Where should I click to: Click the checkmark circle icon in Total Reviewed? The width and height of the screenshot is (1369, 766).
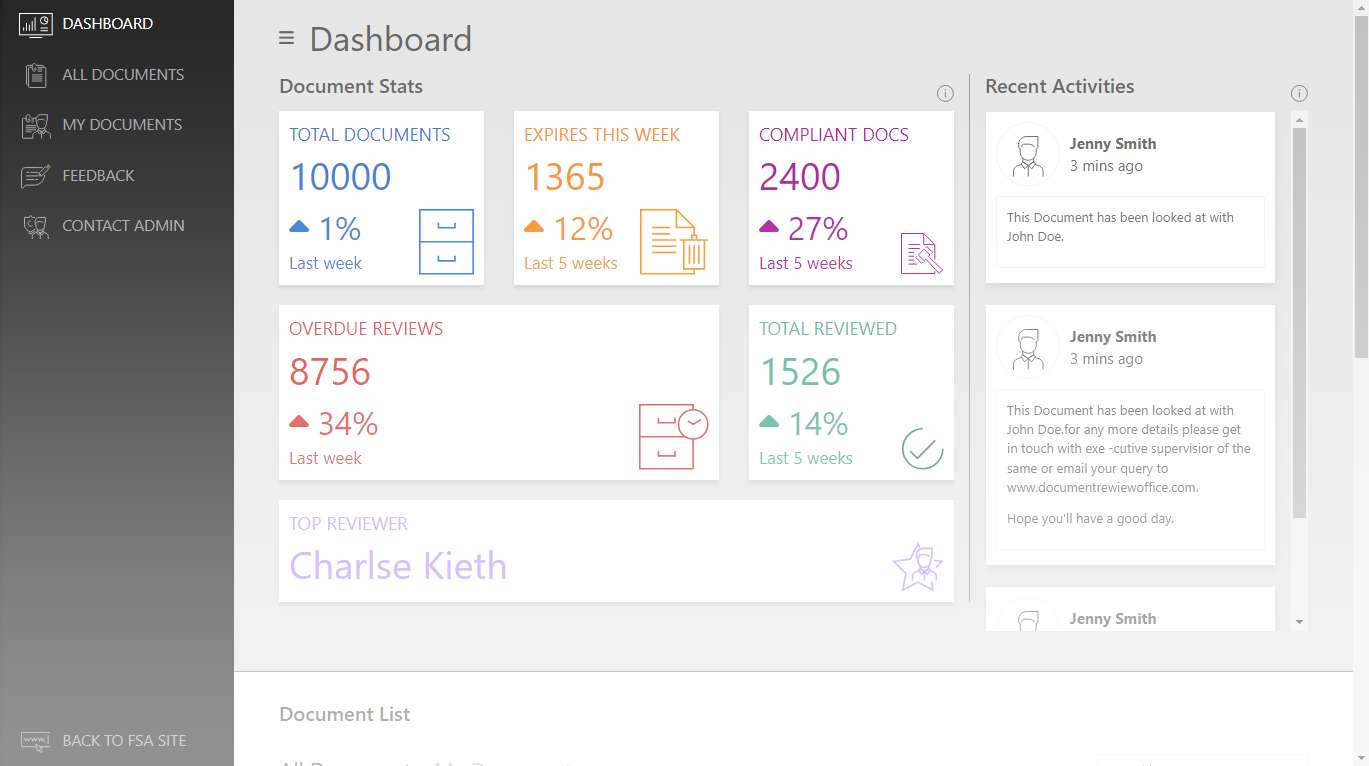click(x=922, y=449)
